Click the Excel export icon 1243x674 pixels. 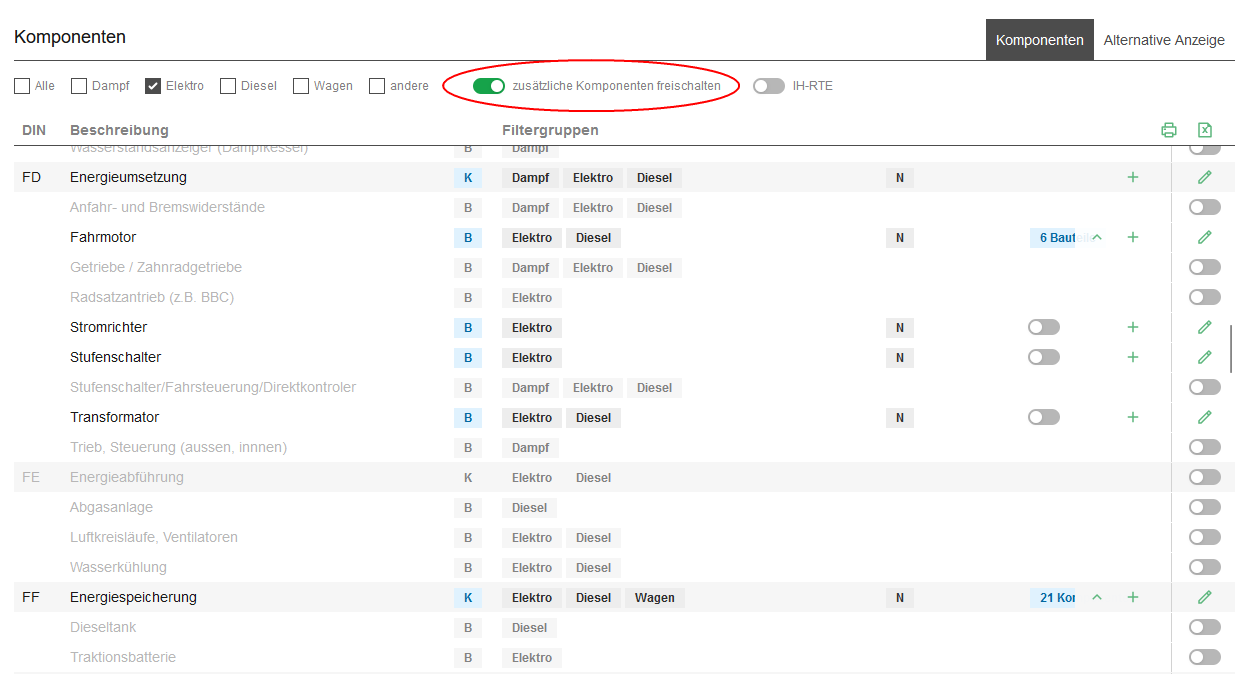[1204, 130]
